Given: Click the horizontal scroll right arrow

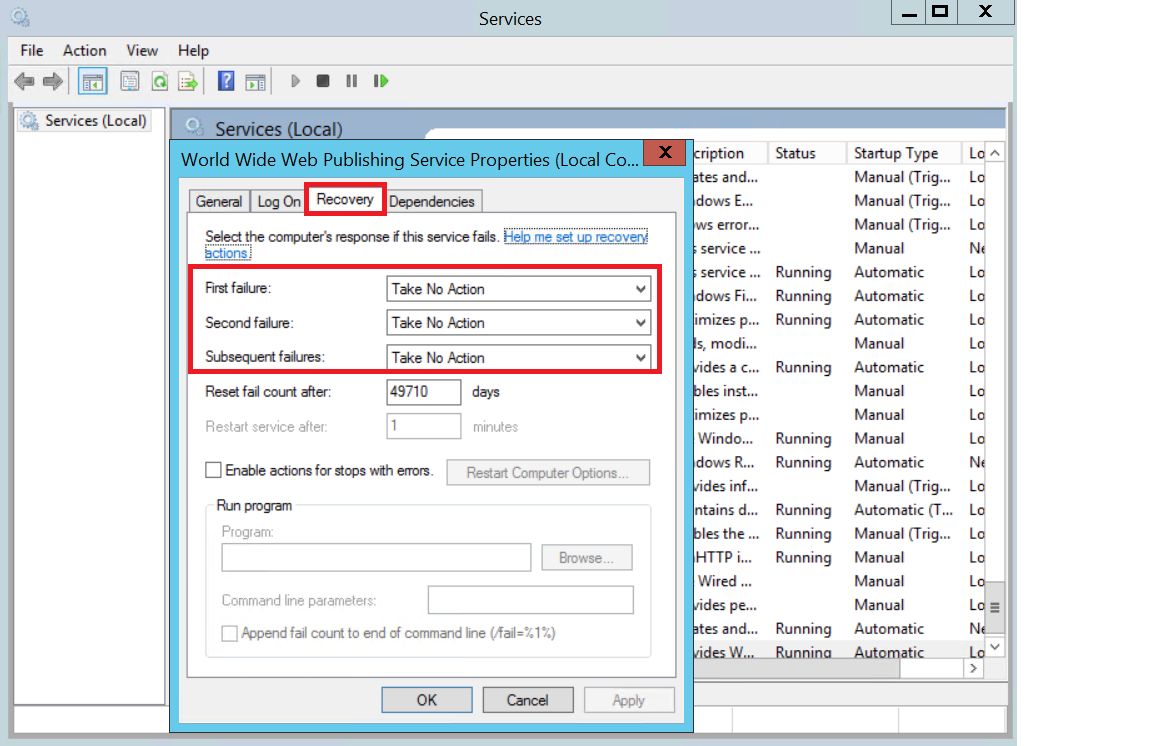Looking at the screenshot, I should pos(973,668).
